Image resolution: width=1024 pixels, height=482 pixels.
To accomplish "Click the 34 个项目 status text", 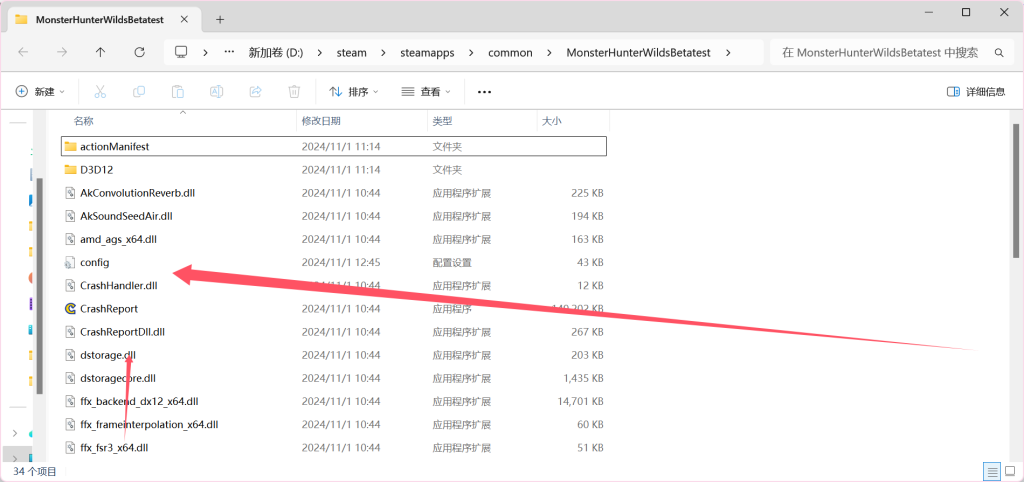I will click(x=35, y=471).
